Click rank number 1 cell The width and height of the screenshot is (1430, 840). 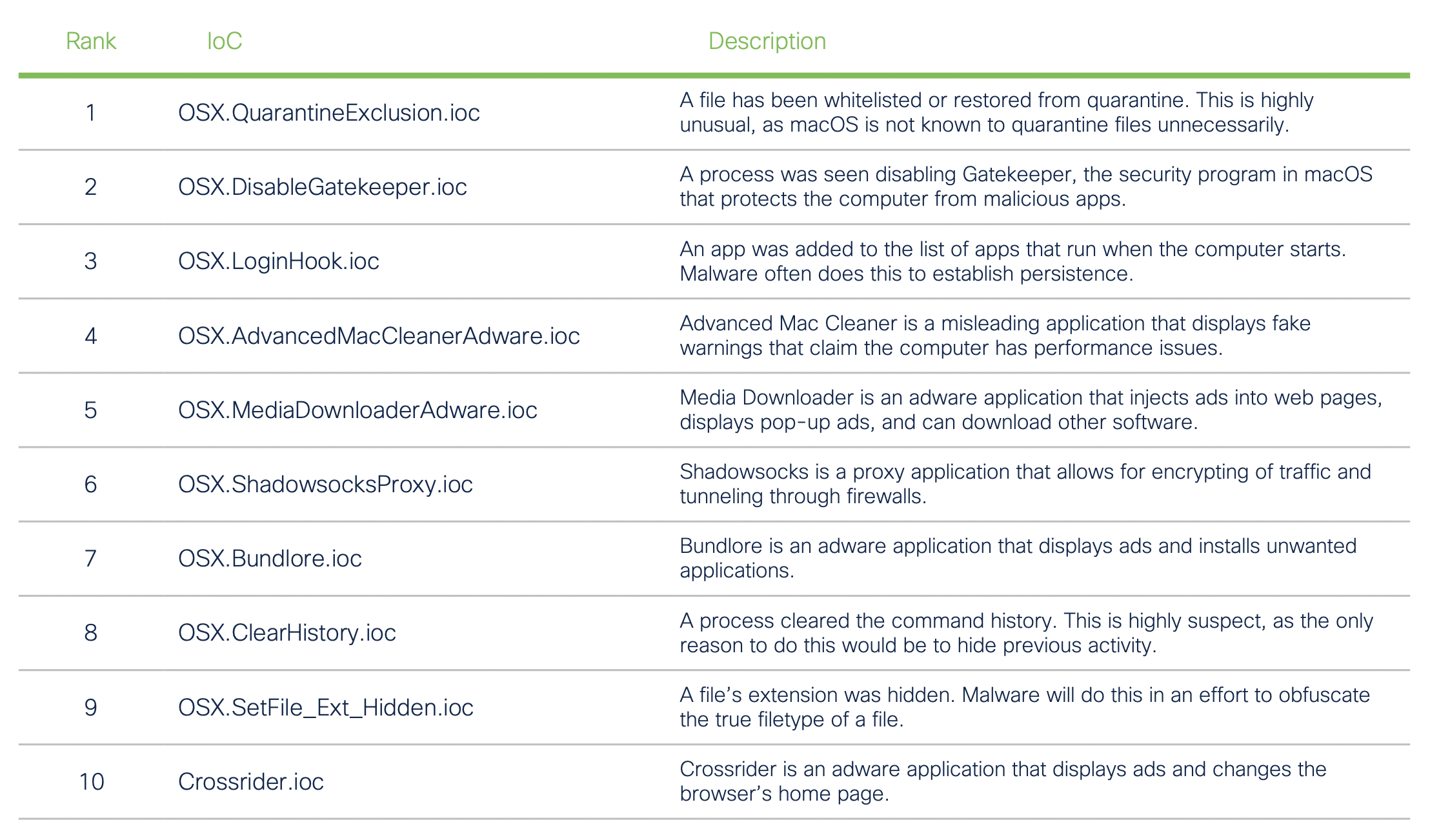pyautogui.click(x=90, y=113)
